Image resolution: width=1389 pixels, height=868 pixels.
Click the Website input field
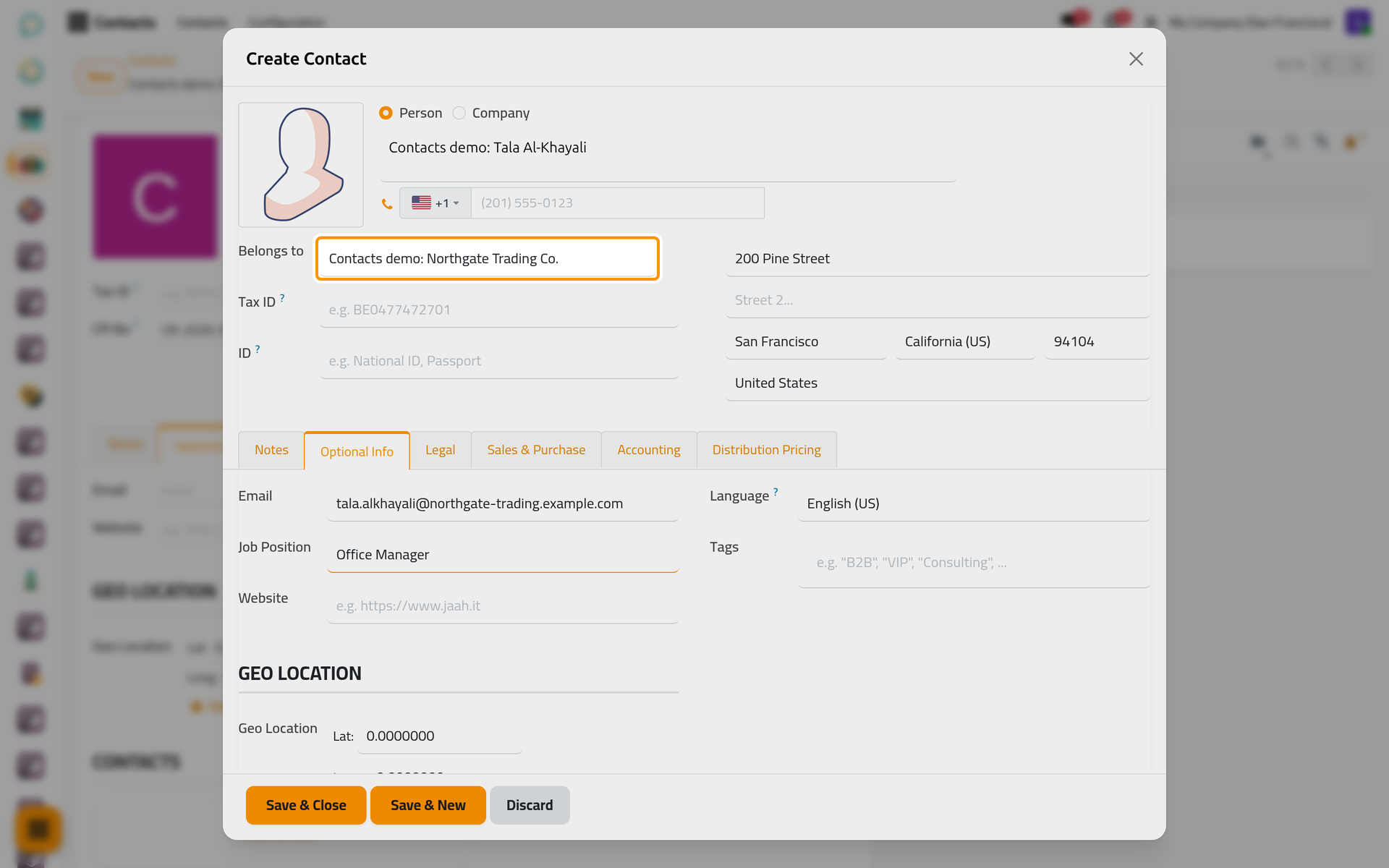click(x=503, y=606)
